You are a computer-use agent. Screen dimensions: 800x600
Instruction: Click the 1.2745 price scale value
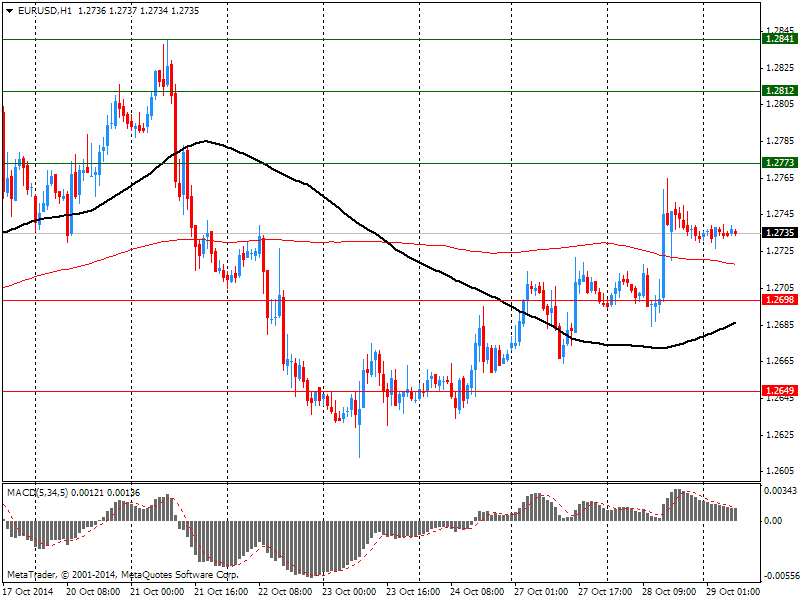780,214
